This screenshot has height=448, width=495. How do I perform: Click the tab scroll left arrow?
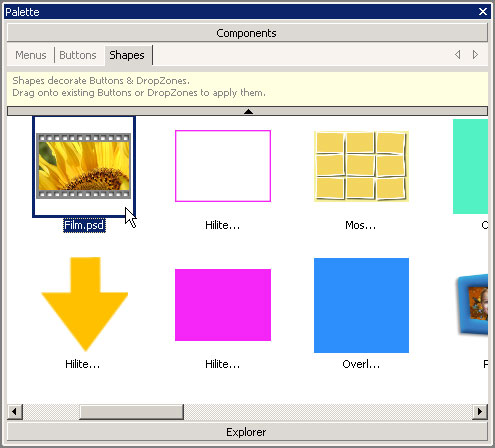tap(458, 54)
